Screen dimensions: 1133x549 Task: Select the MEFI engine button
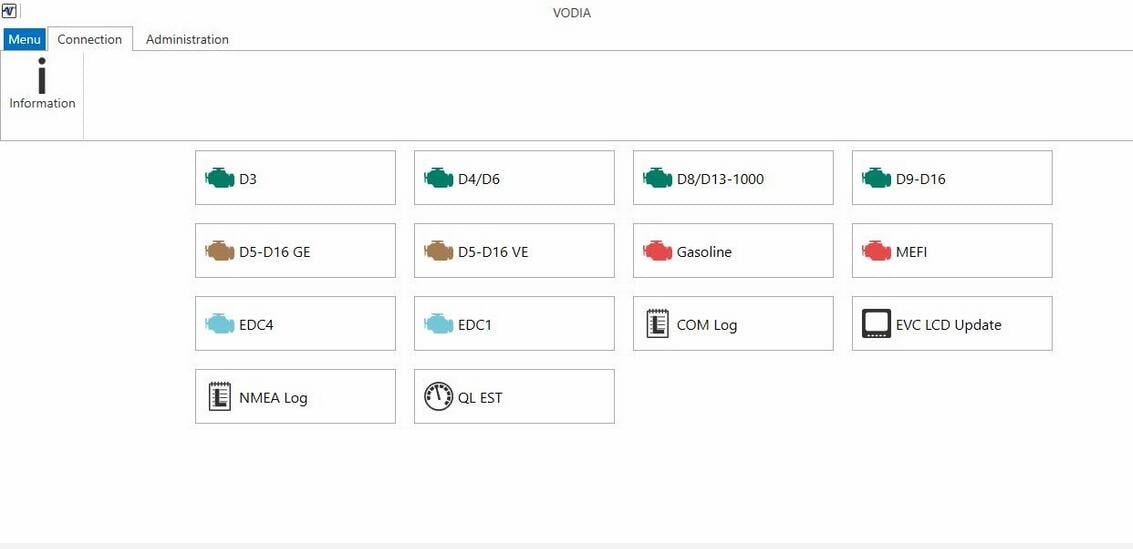(952, 251)
